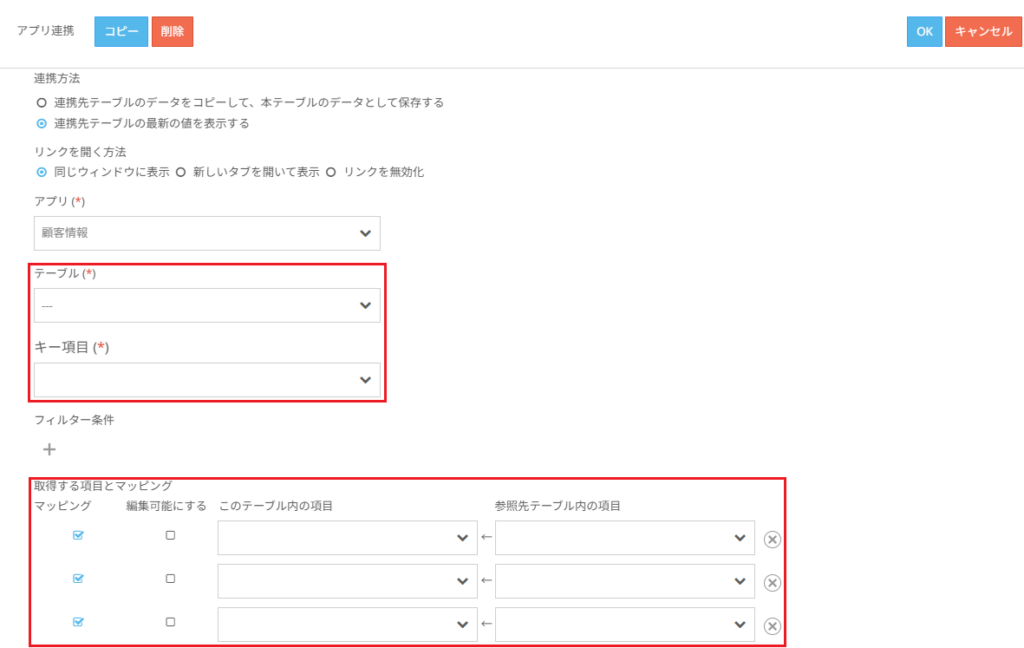
Task: Click the plus icon under フィルター条件
Action: click(x=49, y=449)
